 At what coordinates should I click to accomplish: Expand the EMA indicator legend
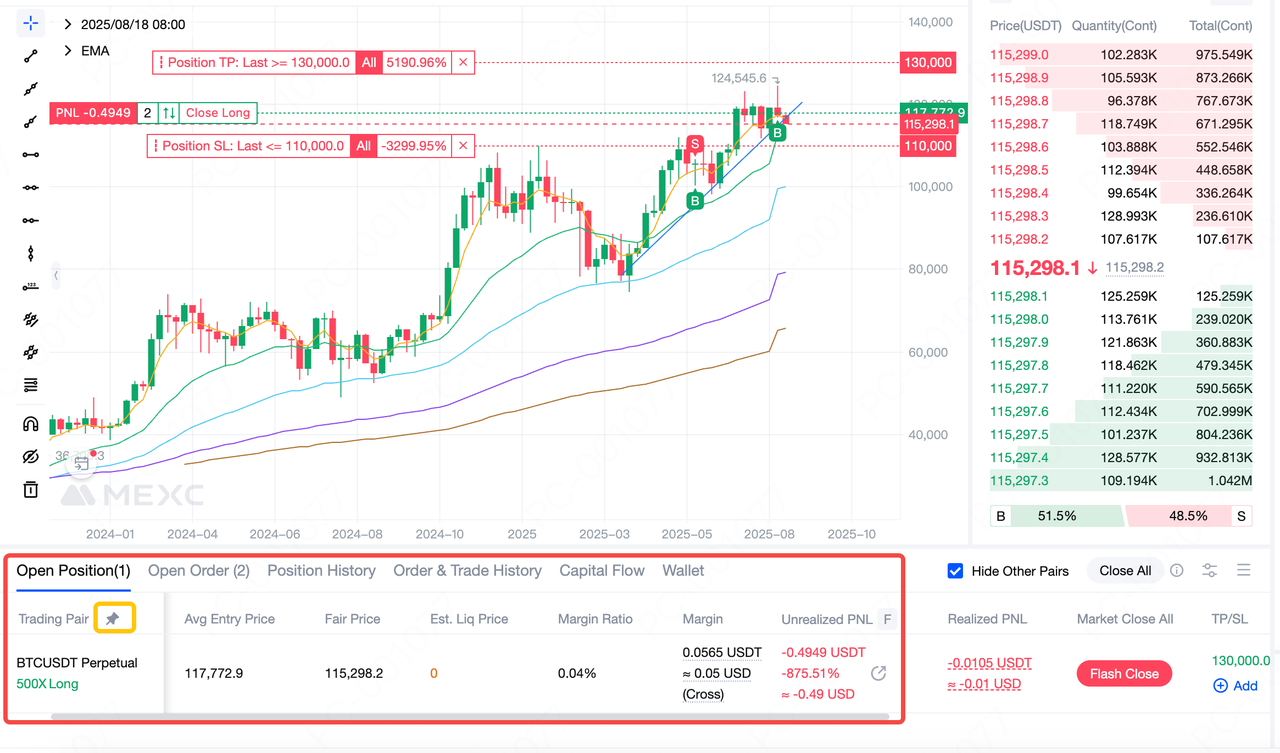(x=67, y=50)
